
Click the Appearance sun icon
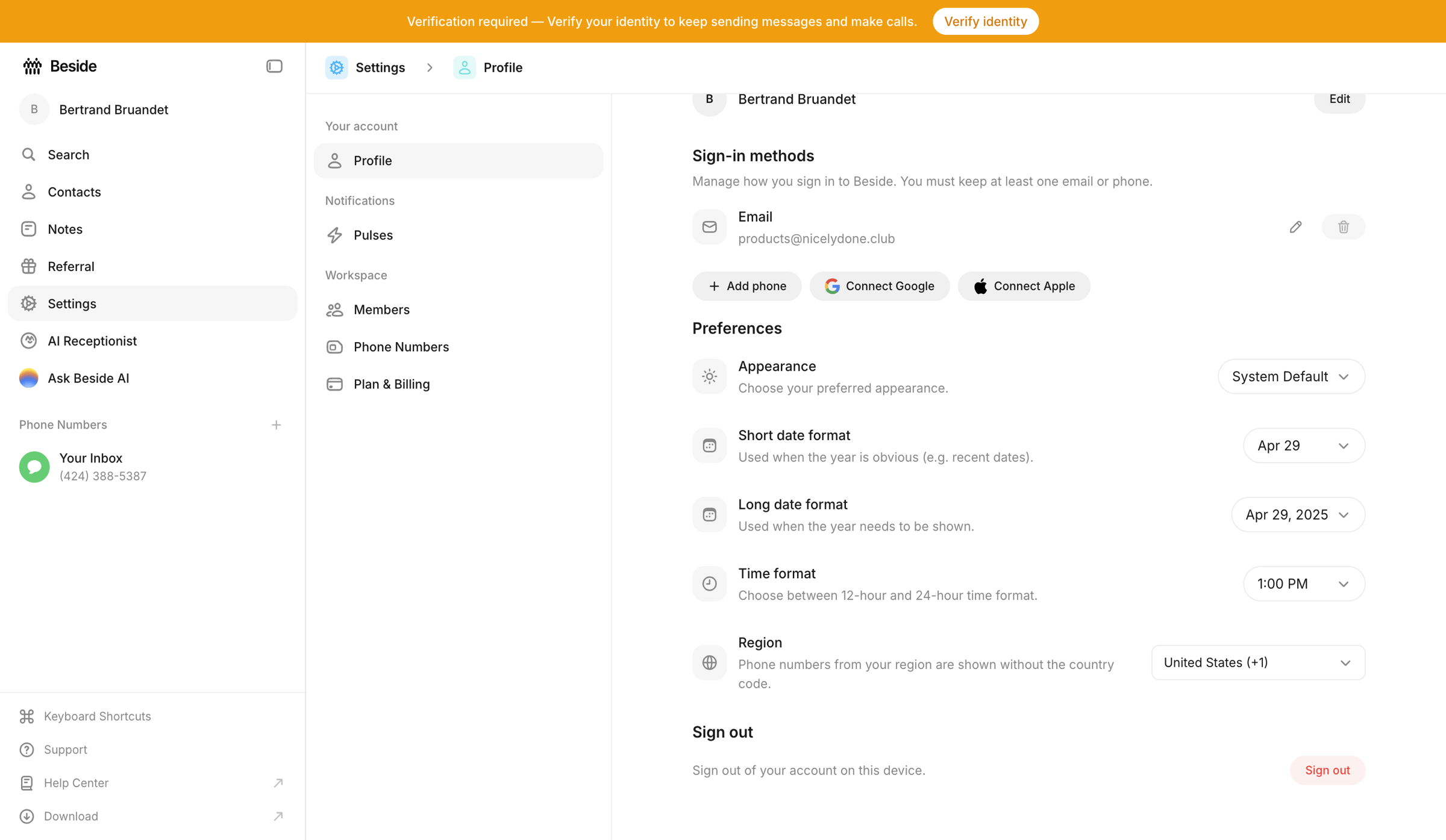point(709,376)
